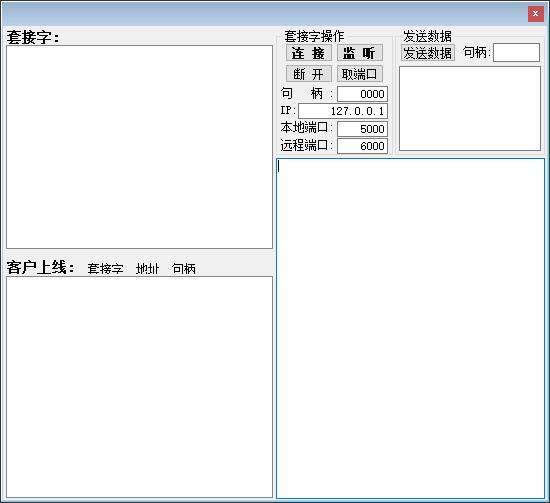This screenshot has height=503, width=550.
Task: Click the window title bar
Action: pos(263,14)
